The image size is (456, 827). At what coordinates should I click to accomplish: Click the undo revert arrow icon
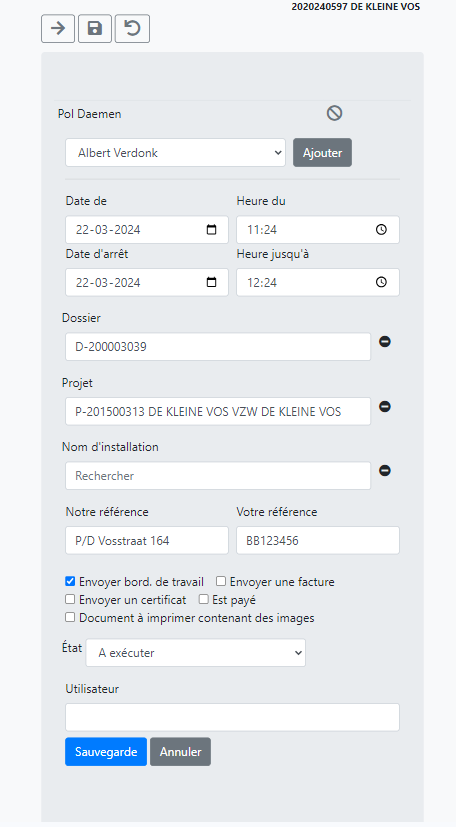click(132, 28)
